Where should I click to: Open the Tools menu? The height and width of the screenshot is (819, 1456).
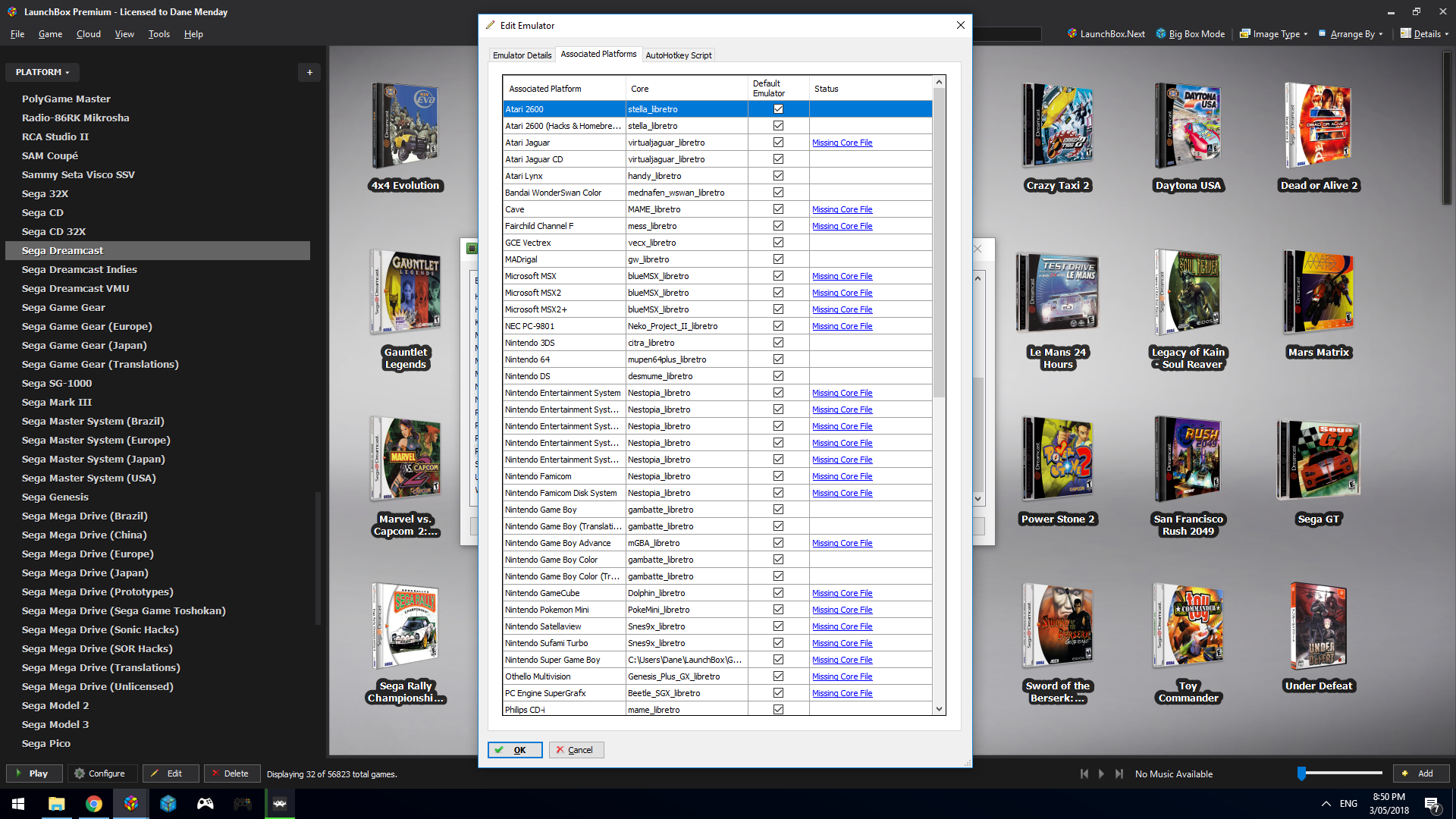click(158, 33)
